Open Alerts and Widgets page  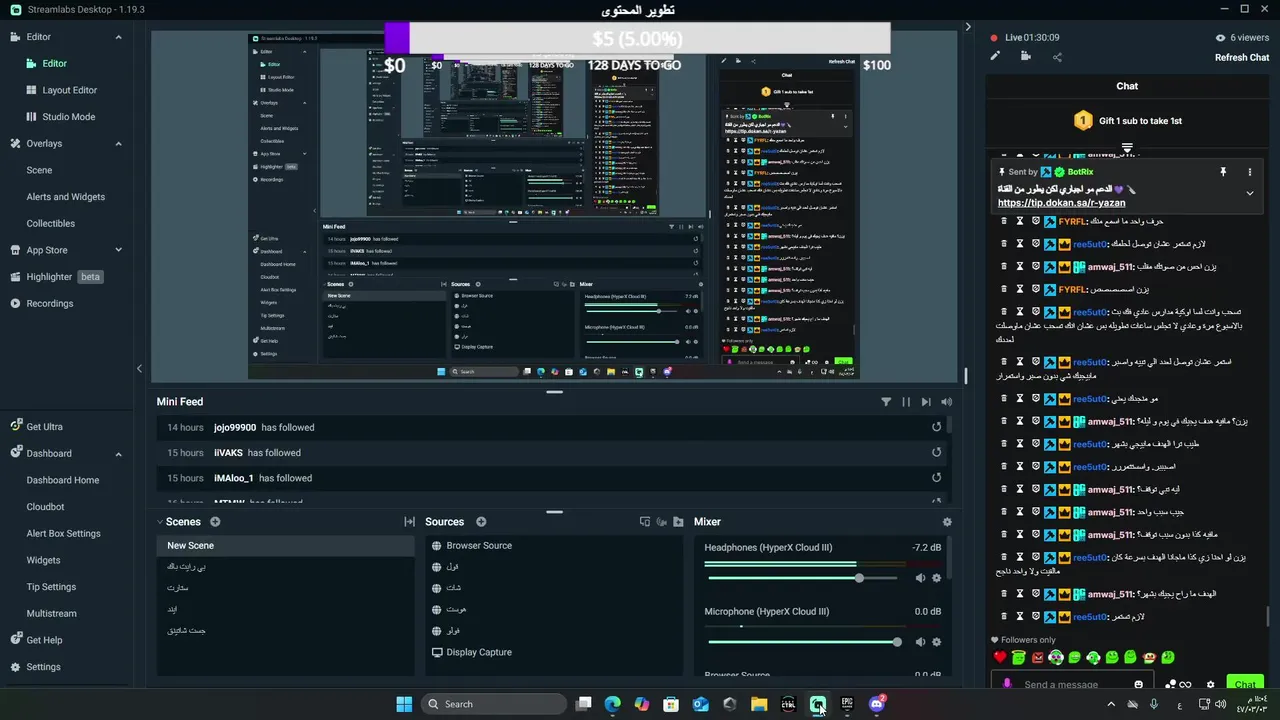(65, 197)
